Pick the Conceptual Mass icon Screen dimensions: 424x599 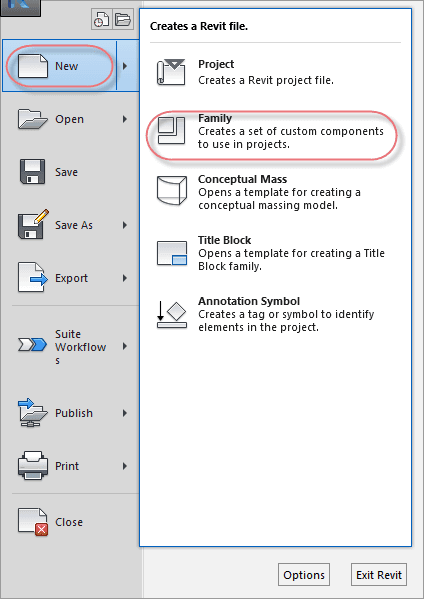(x=172, y=190)
